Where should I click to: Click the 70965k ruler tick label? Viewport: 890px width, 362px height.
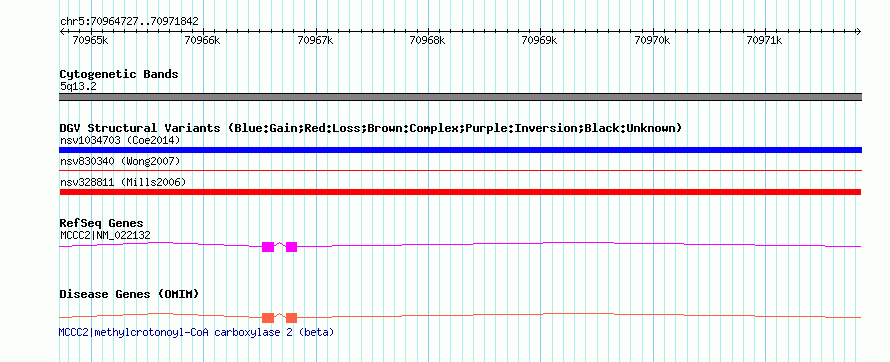tap(90, 40)
